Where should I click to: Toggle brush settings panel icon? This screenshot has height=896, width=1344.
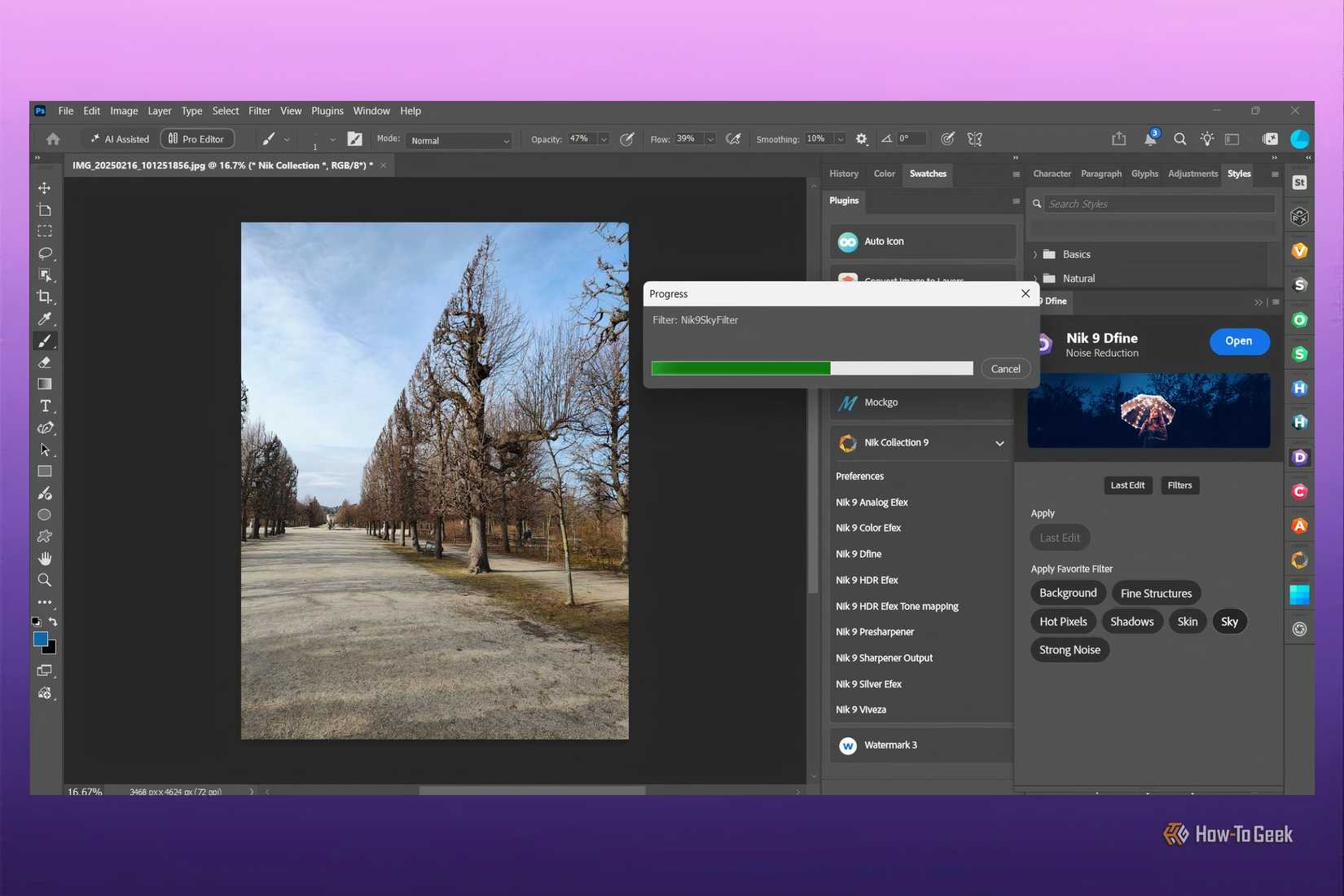click(354, 139)
